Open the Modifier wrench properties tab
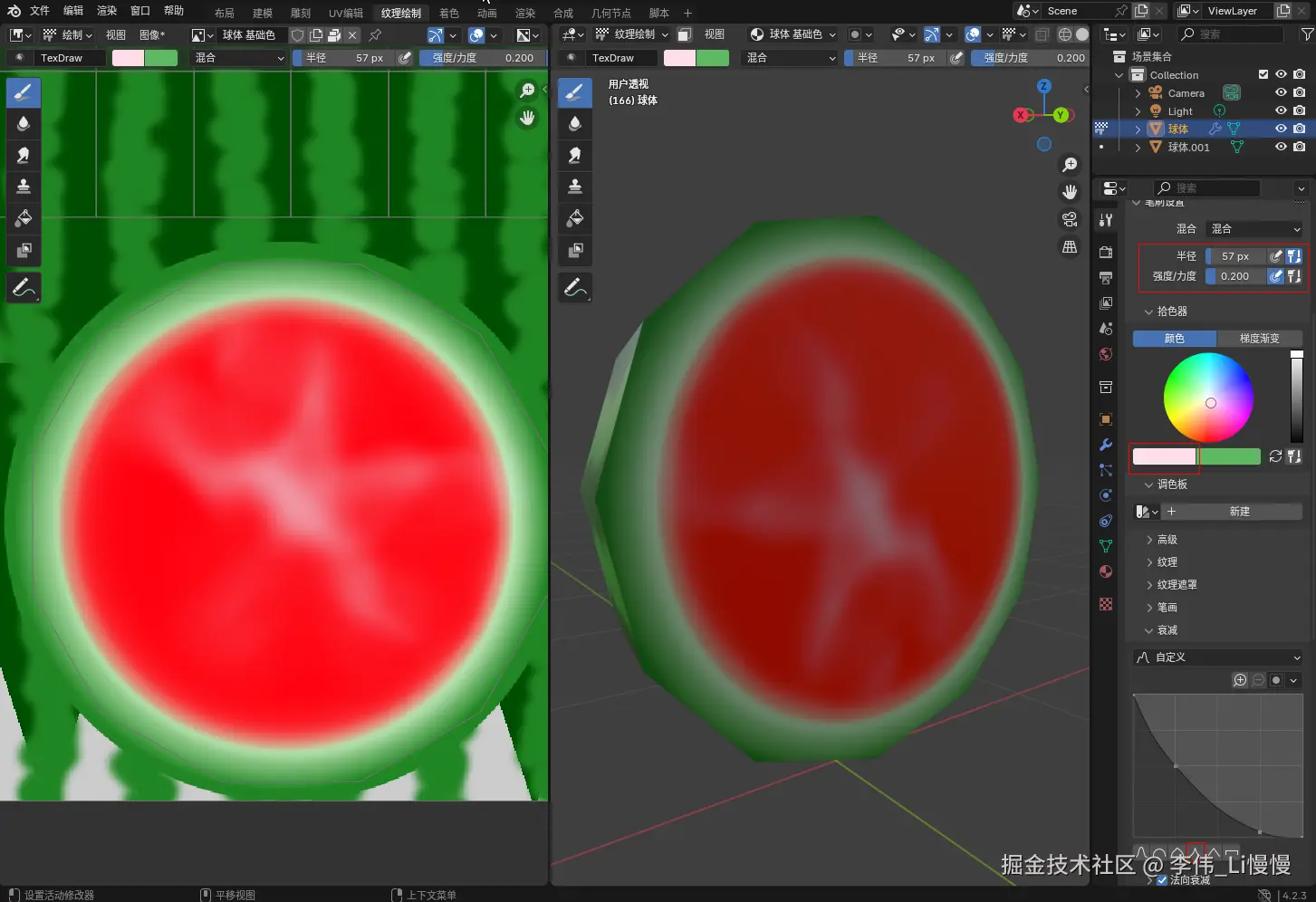Screen dimensions: 1316x902 (x=1106, y=445)
